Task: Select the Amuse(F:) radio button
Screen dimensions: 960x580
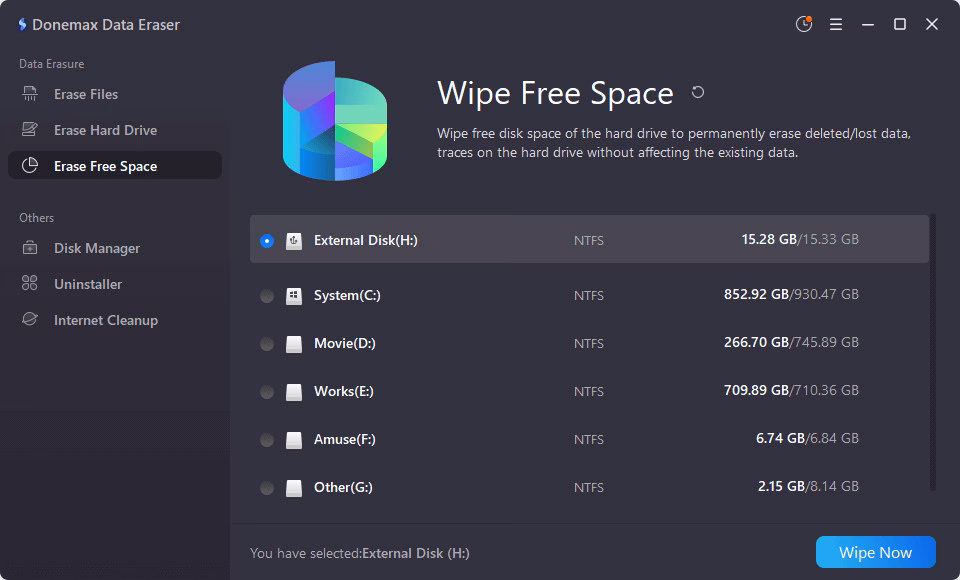Action: [267, 440]
